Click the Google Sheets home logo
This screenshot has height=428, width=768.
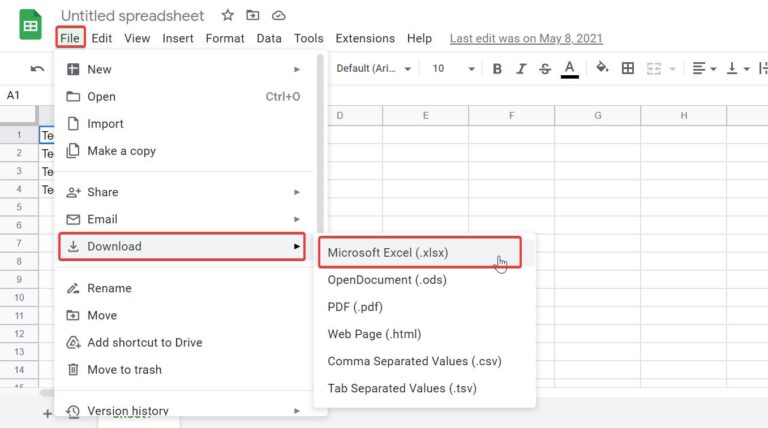click(30, 24)
